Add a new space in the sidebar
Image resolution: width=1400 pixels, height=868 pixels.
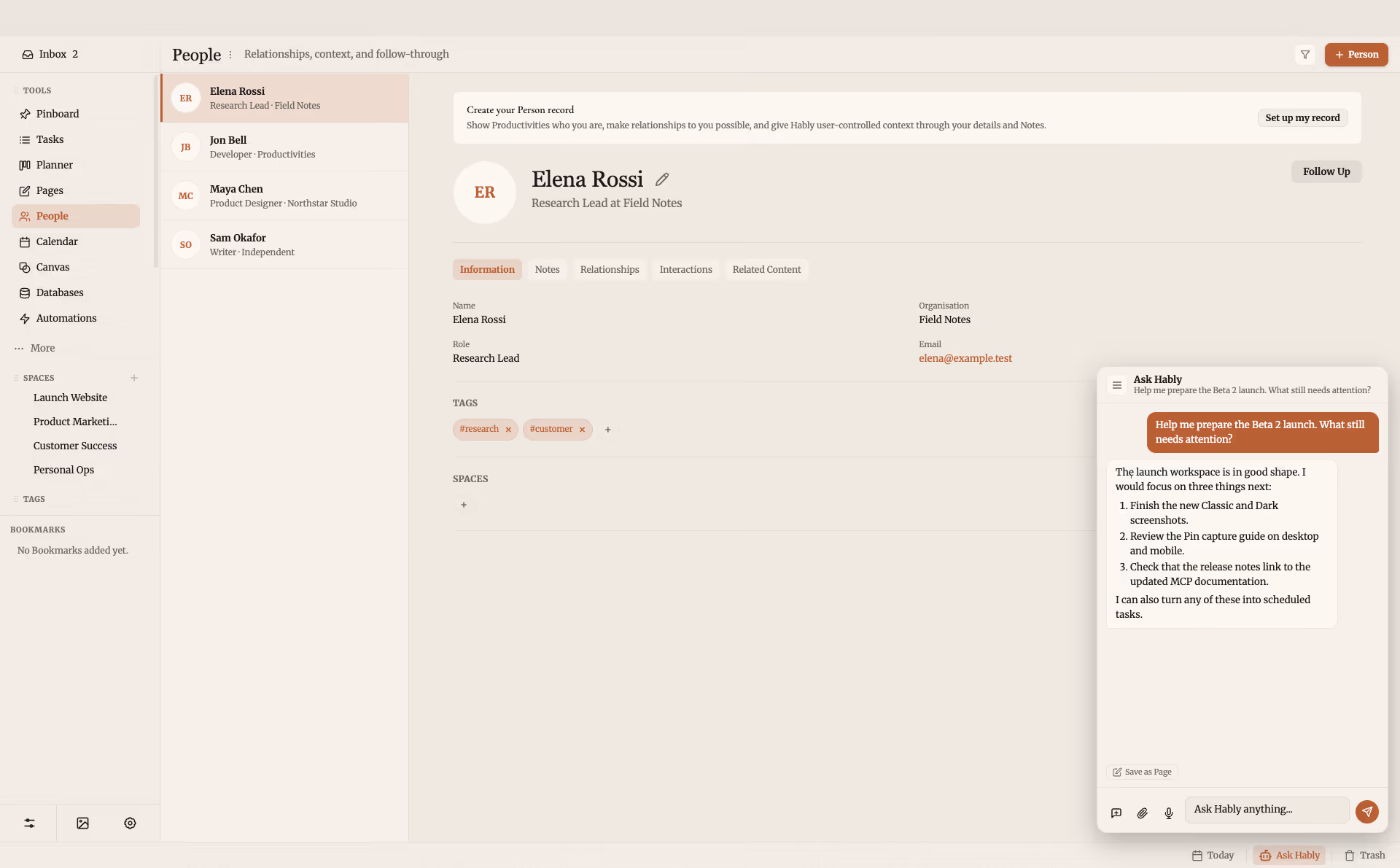tap(134, 378)
